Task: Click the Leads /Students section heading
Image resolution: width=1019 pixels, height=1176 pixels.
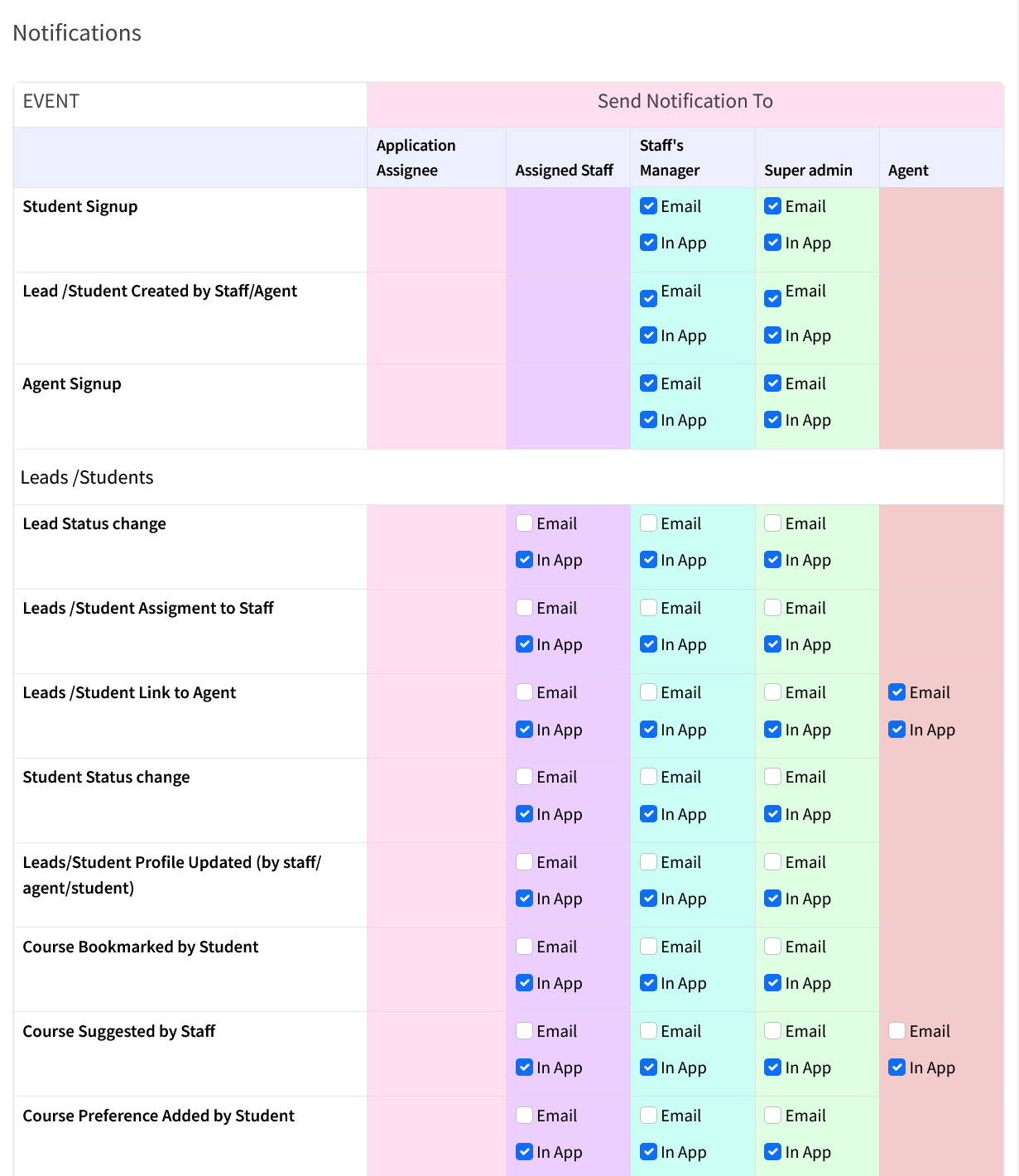Action: click(x=87, y=477)
